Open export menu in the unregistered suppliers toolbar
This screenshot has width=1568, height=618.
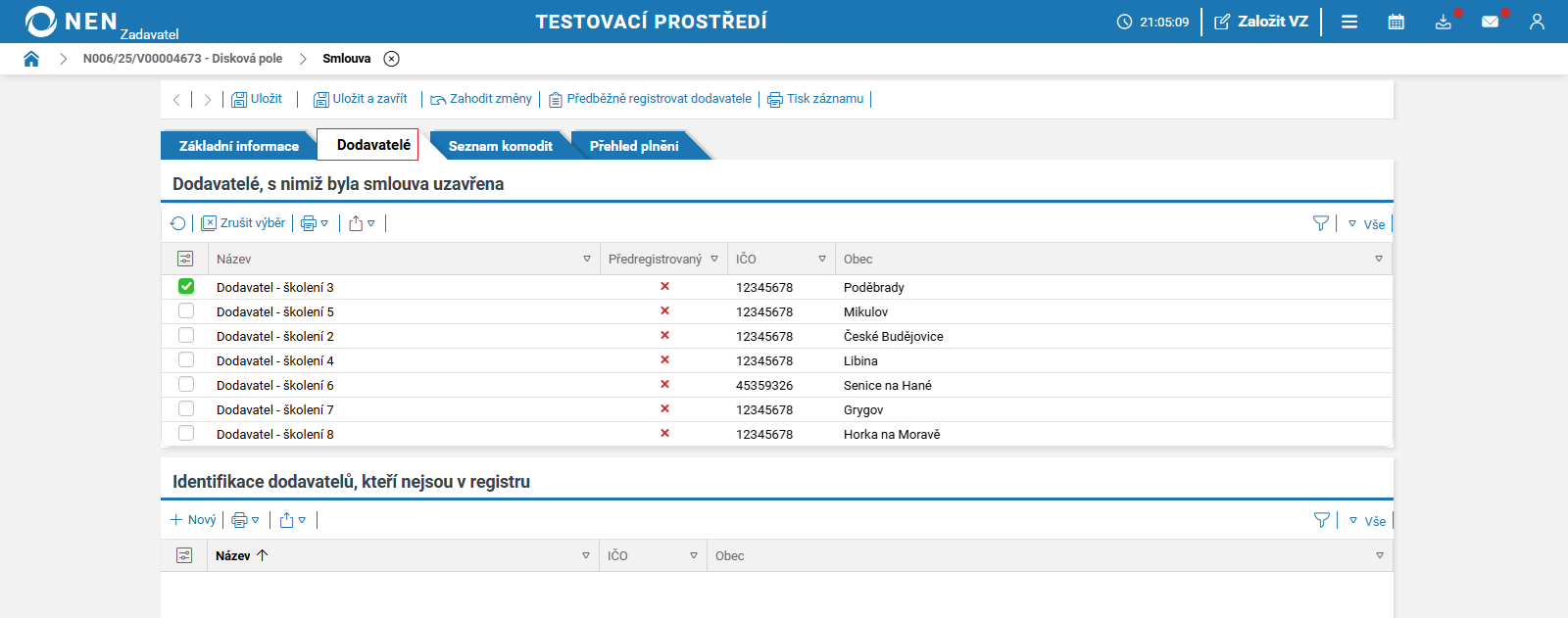(293, 520)
